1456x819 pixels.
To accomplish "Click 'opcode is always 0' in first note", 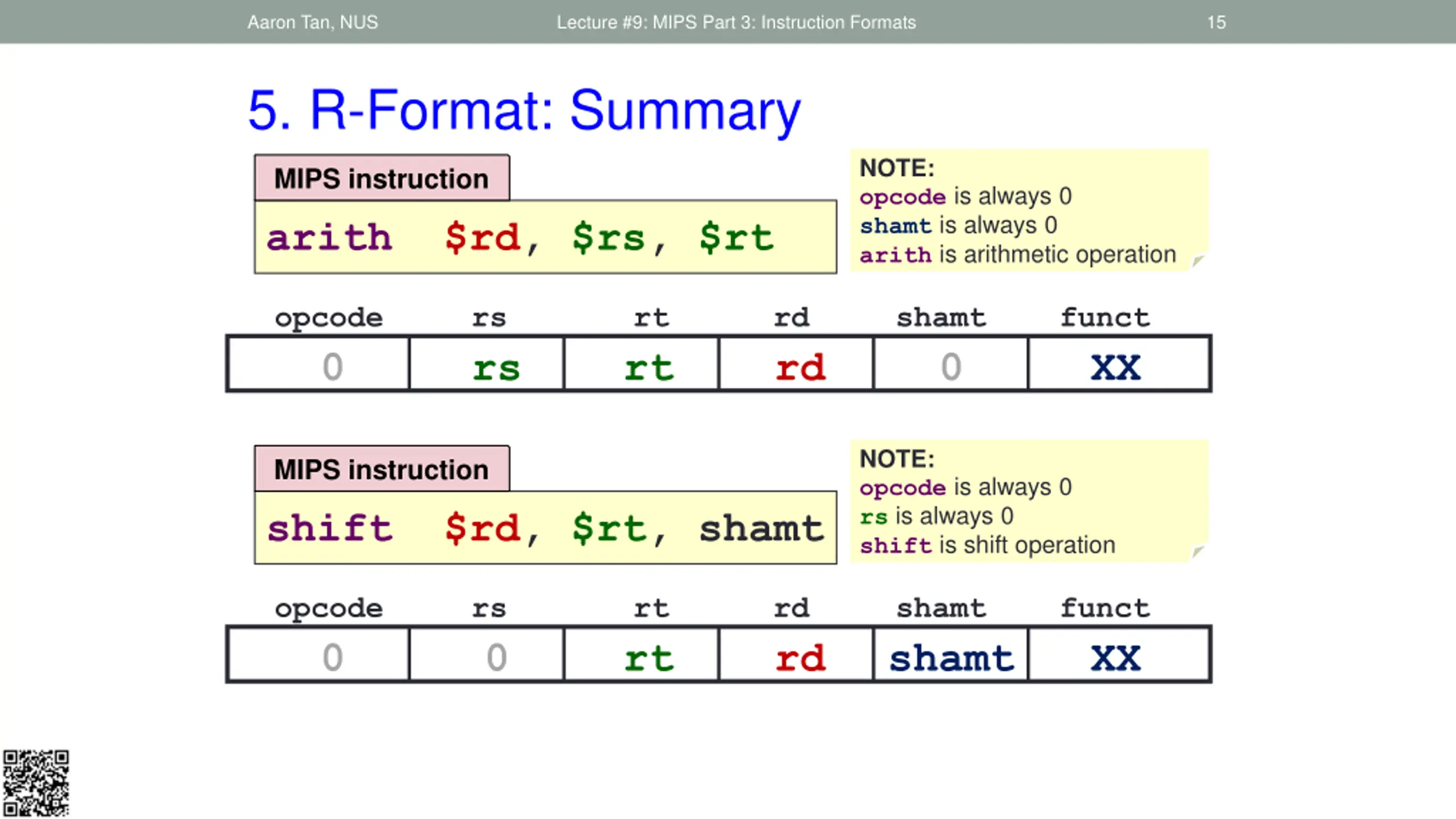I will coord(965,197).
